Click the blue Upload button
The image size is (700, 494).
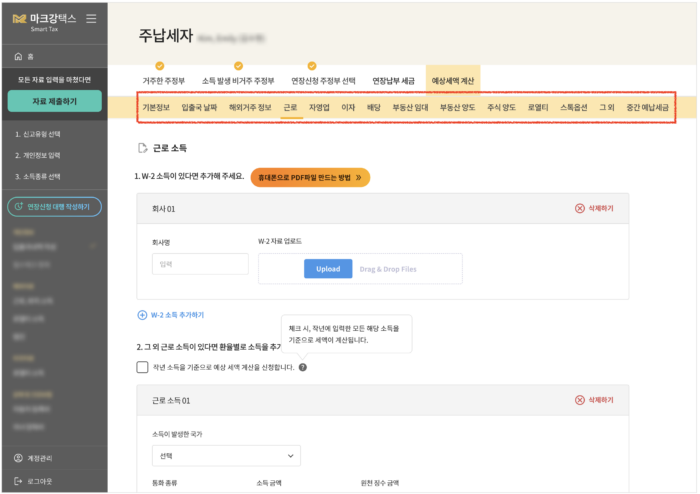pyautogui.click(x=328, y=269)
